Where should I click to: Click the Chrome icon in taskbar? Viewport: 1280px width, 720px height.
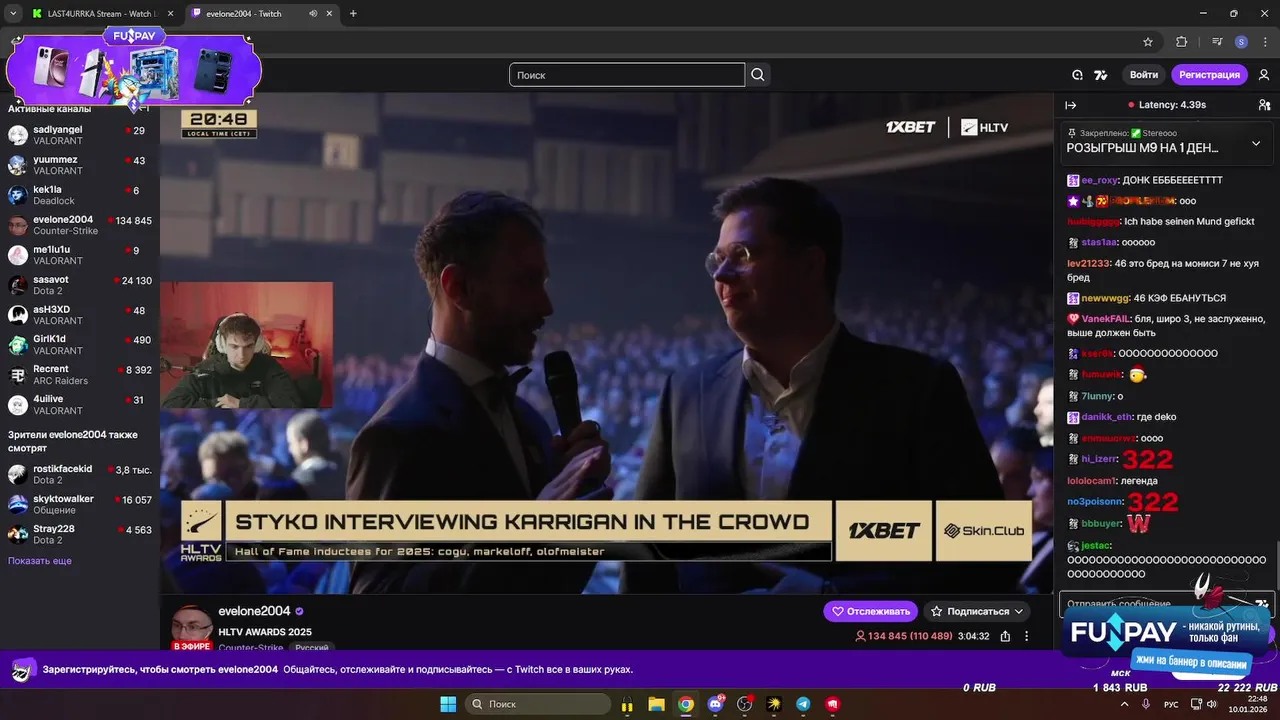point(685,704)
